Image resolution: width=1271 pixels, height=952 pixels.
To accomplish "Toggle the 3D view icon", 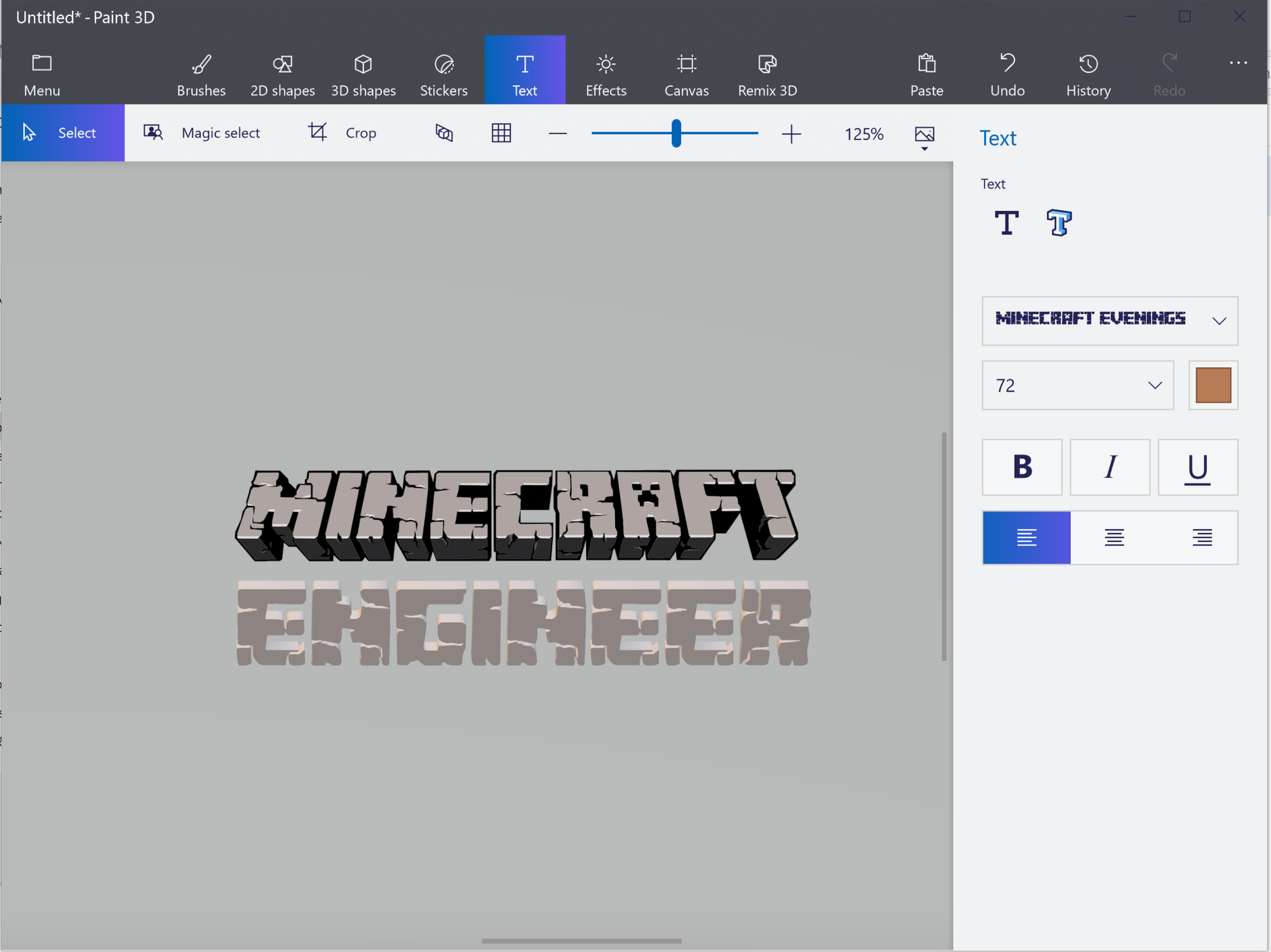I will pyautogui.click(x=444, y=133).
